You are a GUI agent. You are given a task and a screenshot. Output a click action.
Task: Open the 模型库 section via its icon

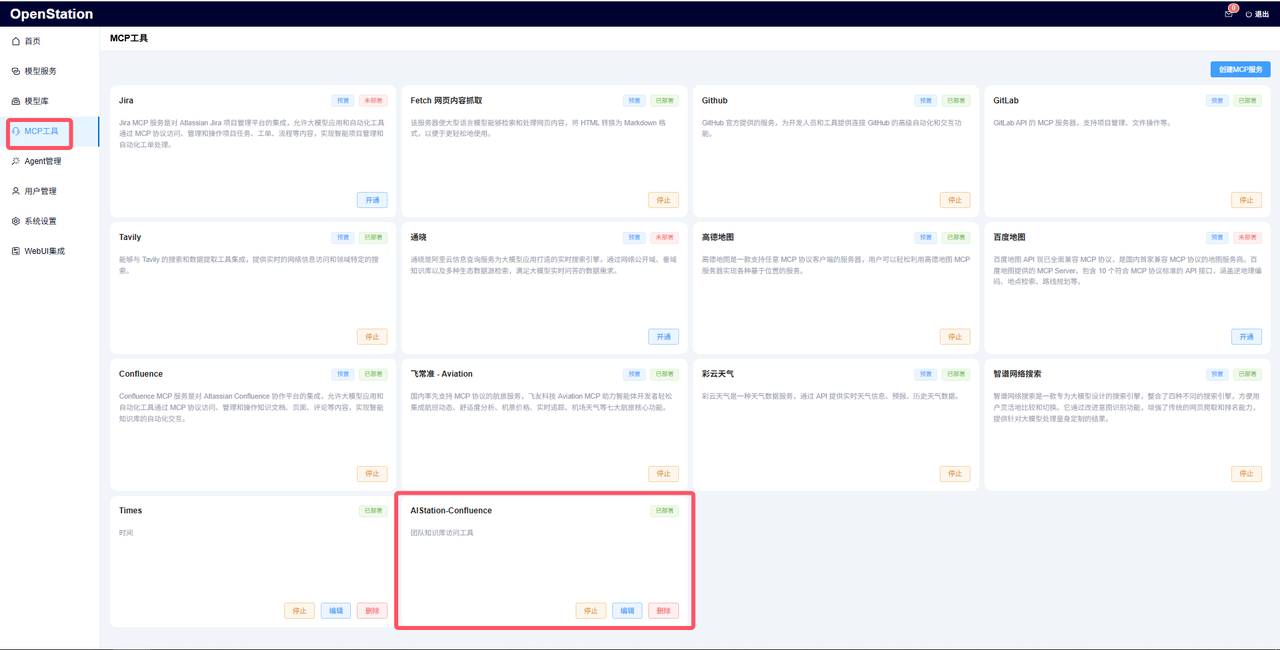tap(14, 101)
